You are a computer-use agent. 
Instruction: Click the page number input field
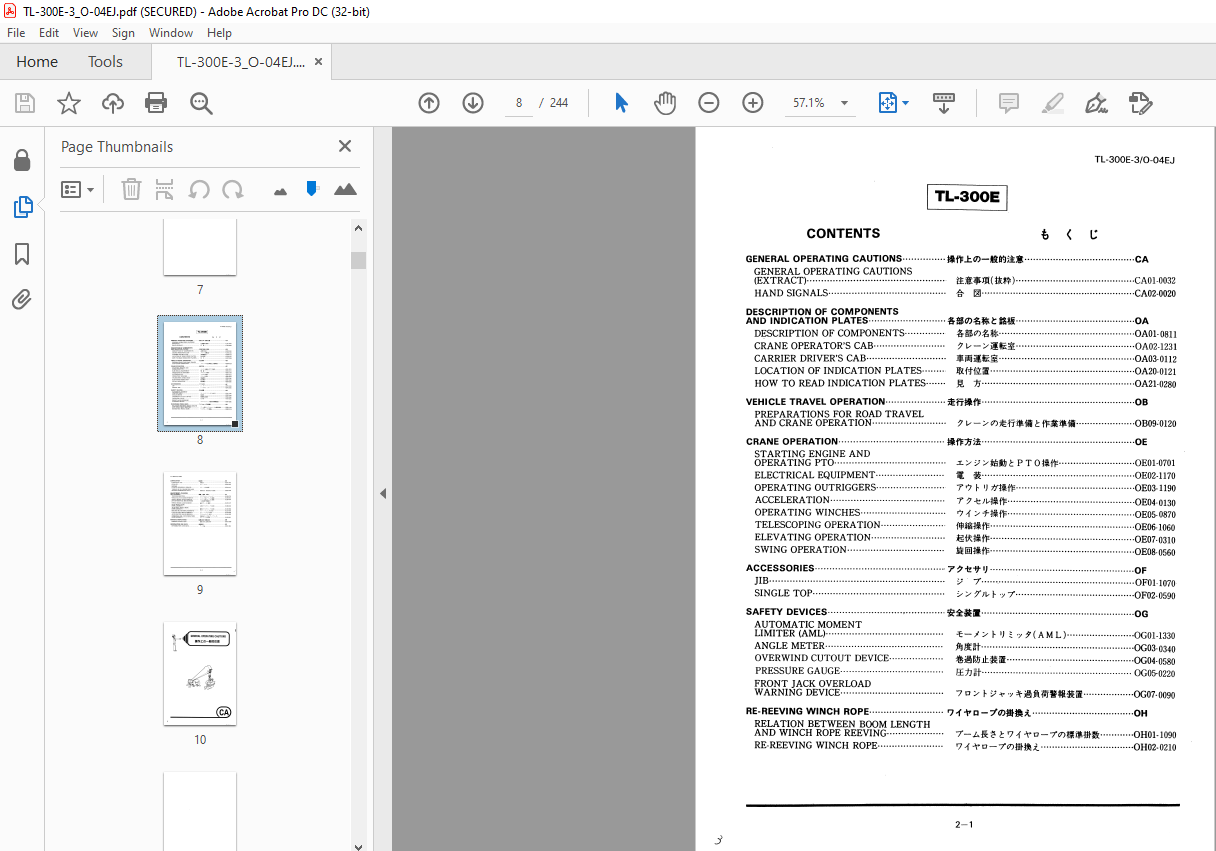click(520, 103)
